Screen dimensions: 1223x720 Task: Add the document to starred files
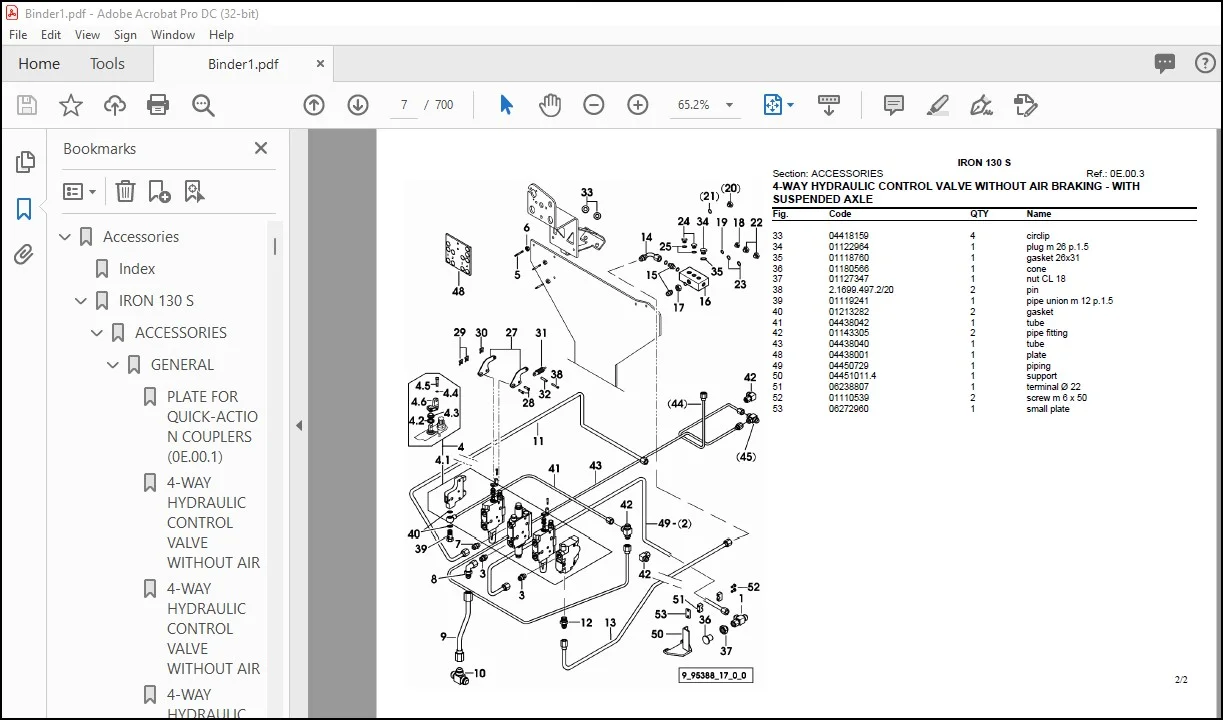(x=71, y=105)
